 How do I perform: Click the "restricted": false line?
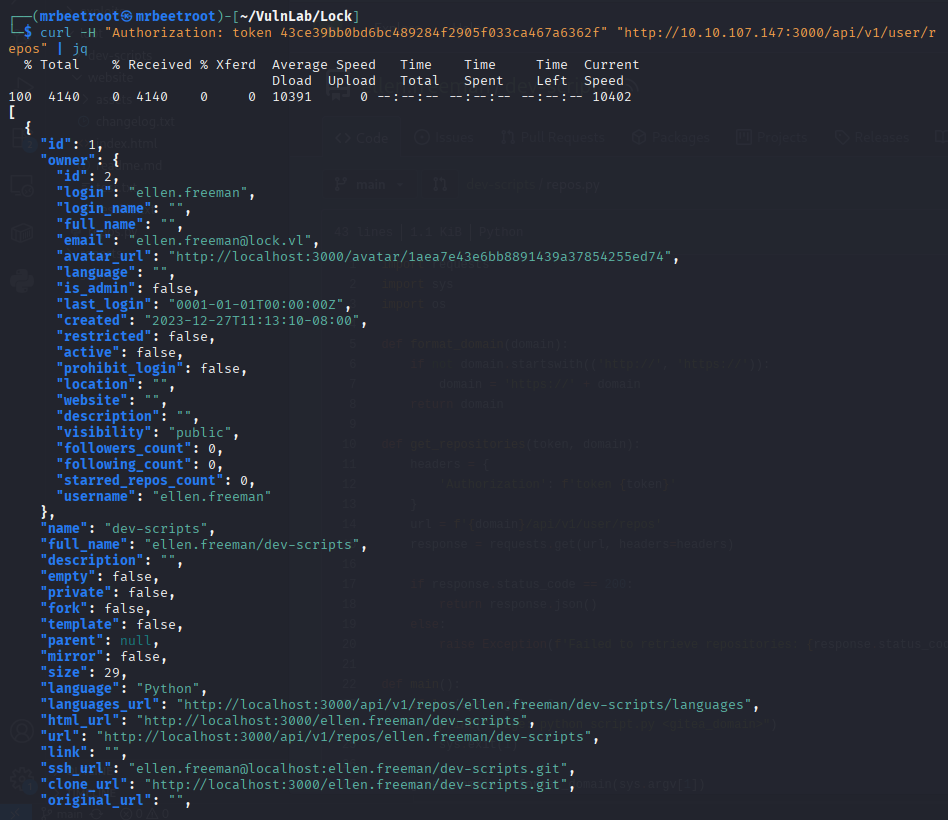135,336
